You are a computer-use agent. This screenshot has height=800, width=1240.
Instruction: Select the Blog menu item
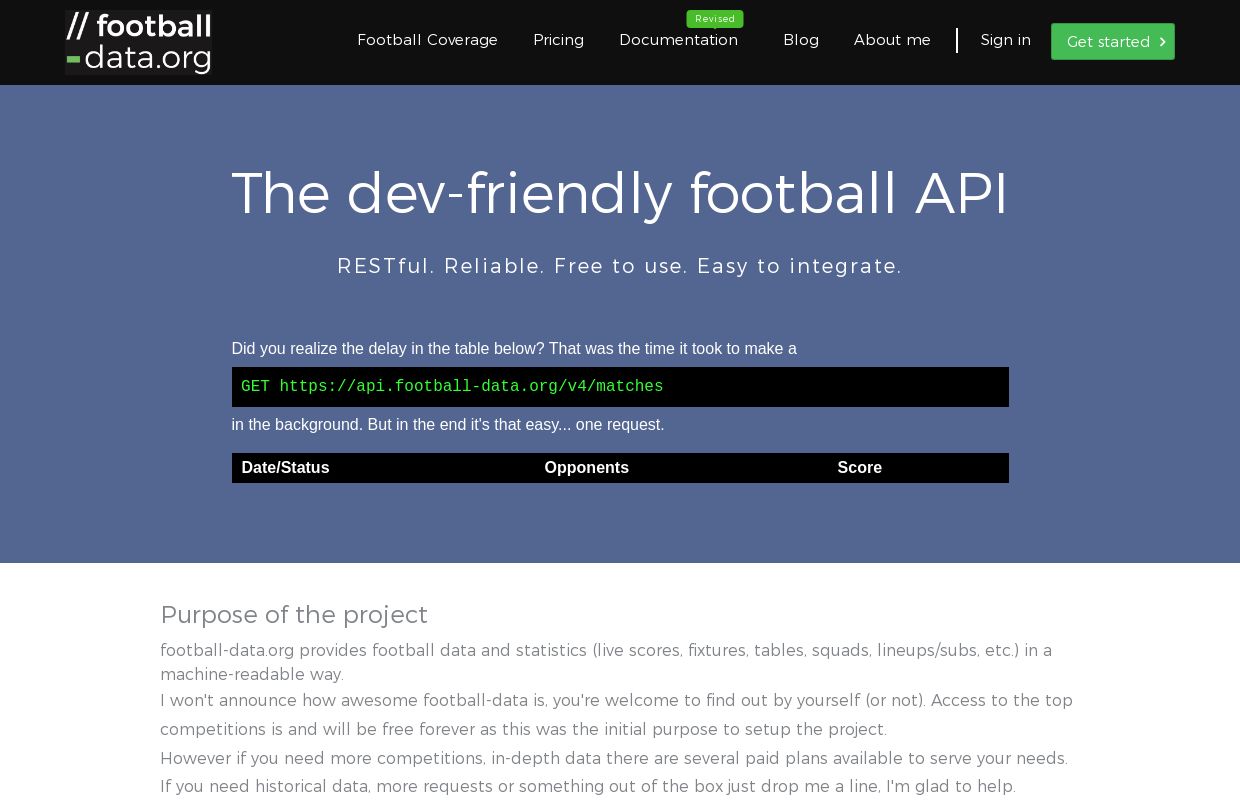(801, 40)
